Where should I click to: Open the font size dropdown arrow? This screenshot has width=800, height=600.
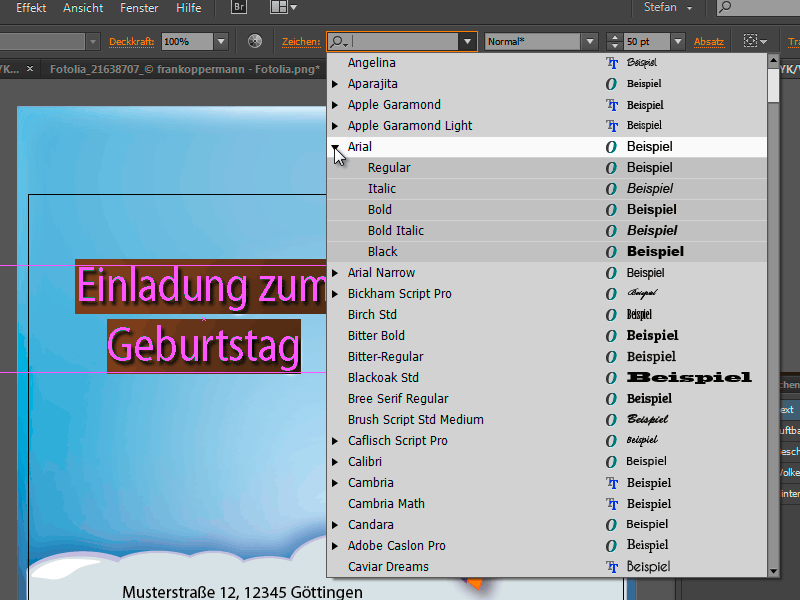tap(678, 42)
